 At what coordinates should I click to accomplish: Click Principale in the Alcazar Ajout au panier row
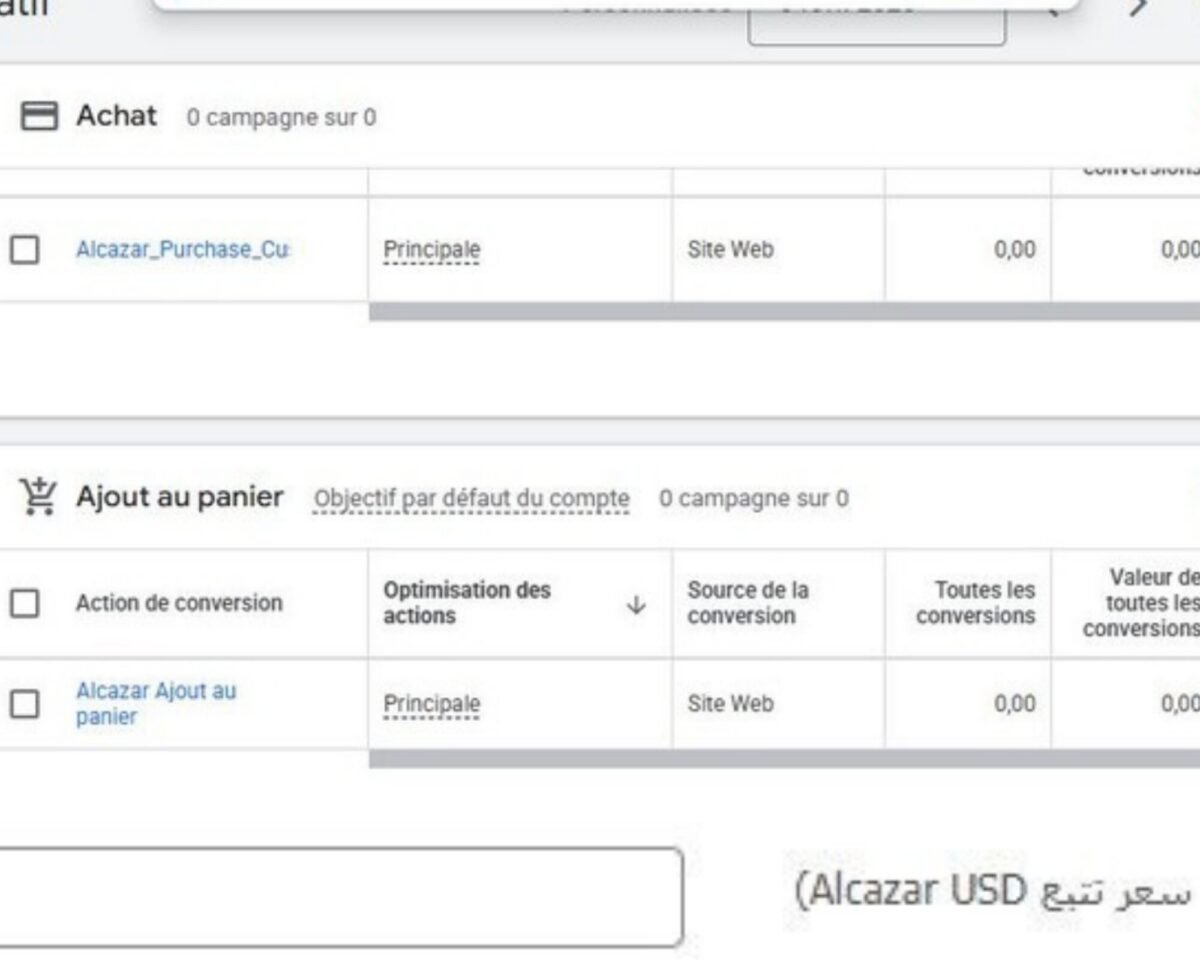click(431, 704)
